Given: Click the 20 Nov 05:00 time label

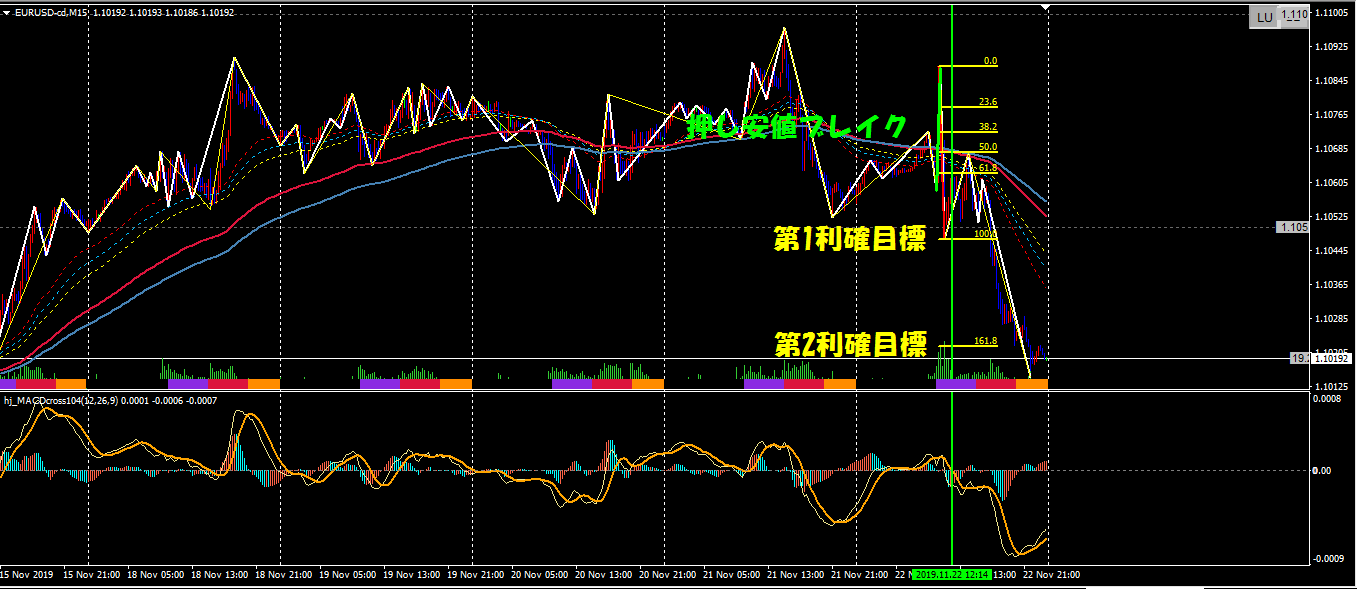Looking at the screenshot, I should click(x=540, y=575).
